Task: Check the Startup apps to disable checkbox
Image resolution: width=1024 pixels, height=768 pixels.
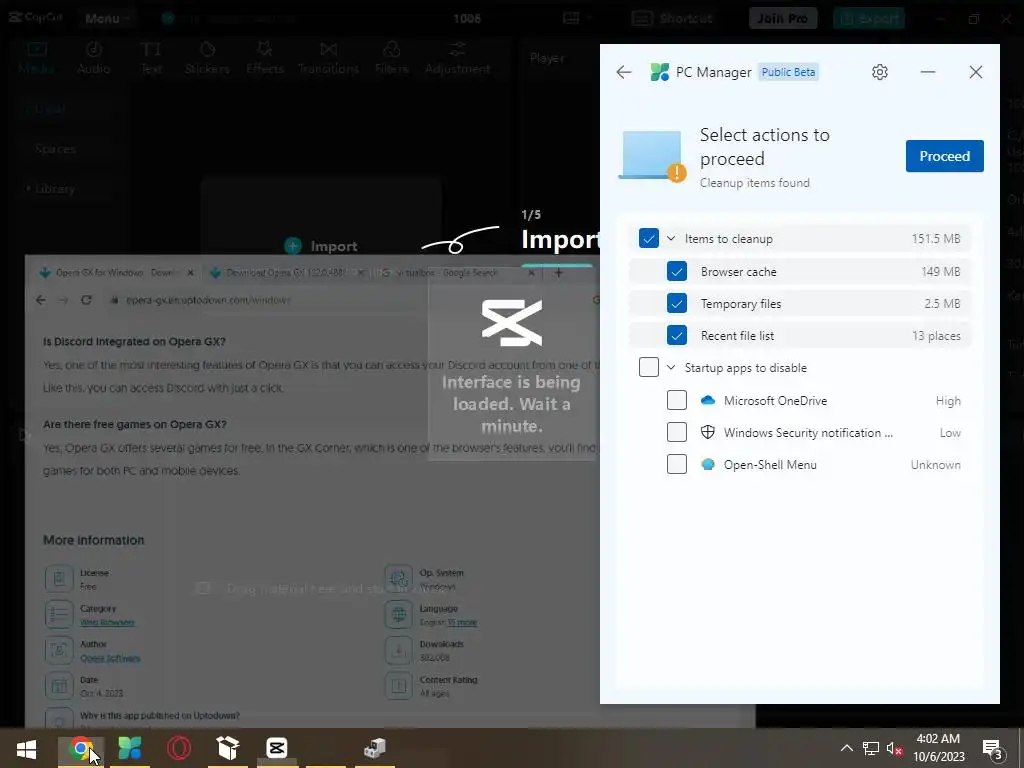Action: pyautogui.click(x=648, y=367)
